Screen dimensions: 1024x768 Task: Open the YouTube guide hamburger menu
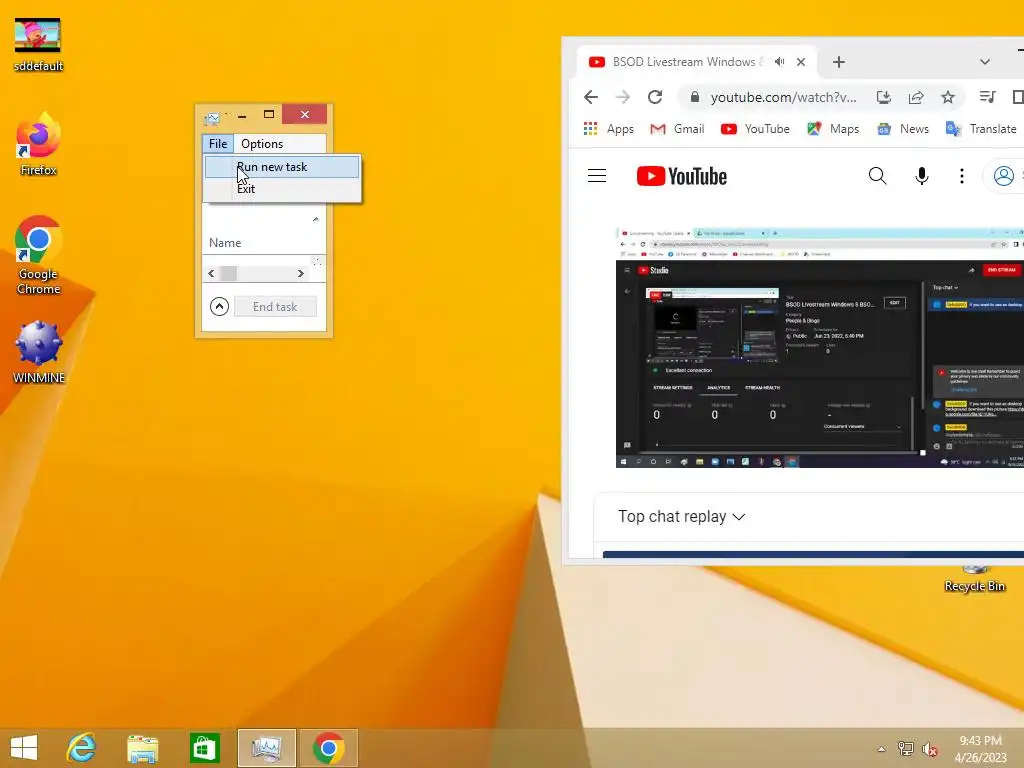click(x=597, y=176)
